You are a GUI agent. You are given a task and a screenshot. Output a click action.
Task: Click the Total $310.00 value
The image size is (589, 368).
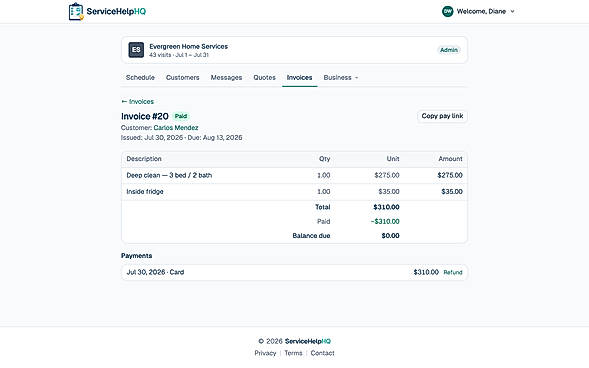pos(386,207)
